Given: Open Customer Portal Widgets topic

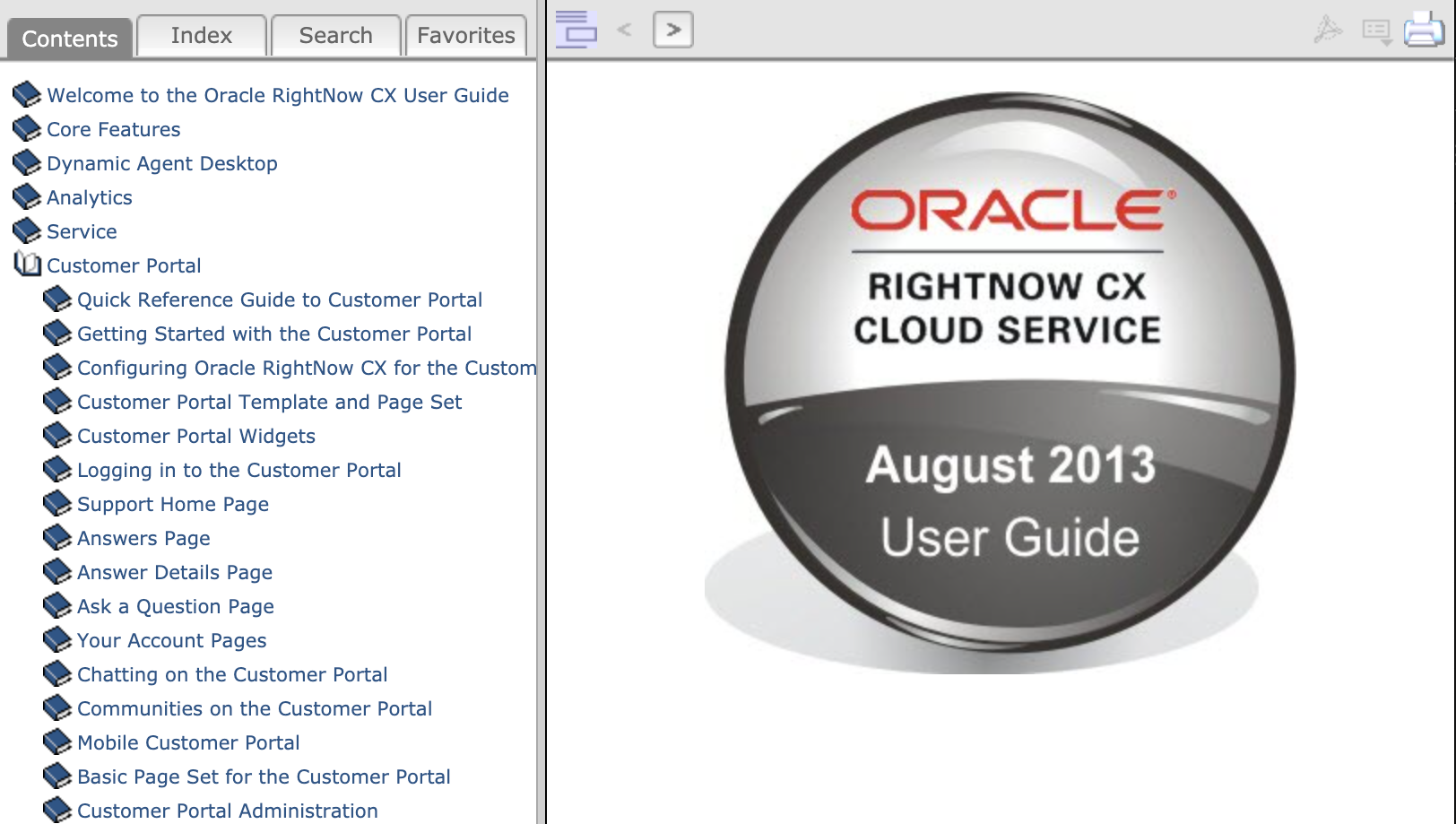Looking at the screenshot, I should coord(195,436).
